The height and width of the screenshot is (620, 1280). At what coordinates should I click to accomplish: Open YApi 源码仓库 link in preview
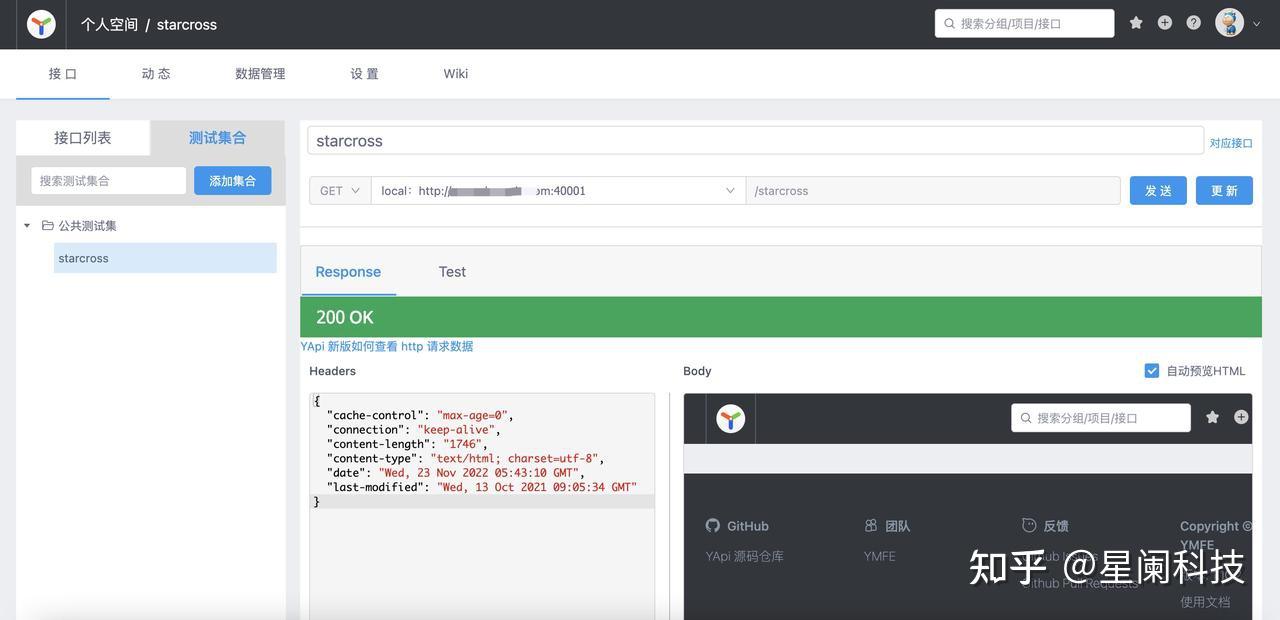[745, 556]
